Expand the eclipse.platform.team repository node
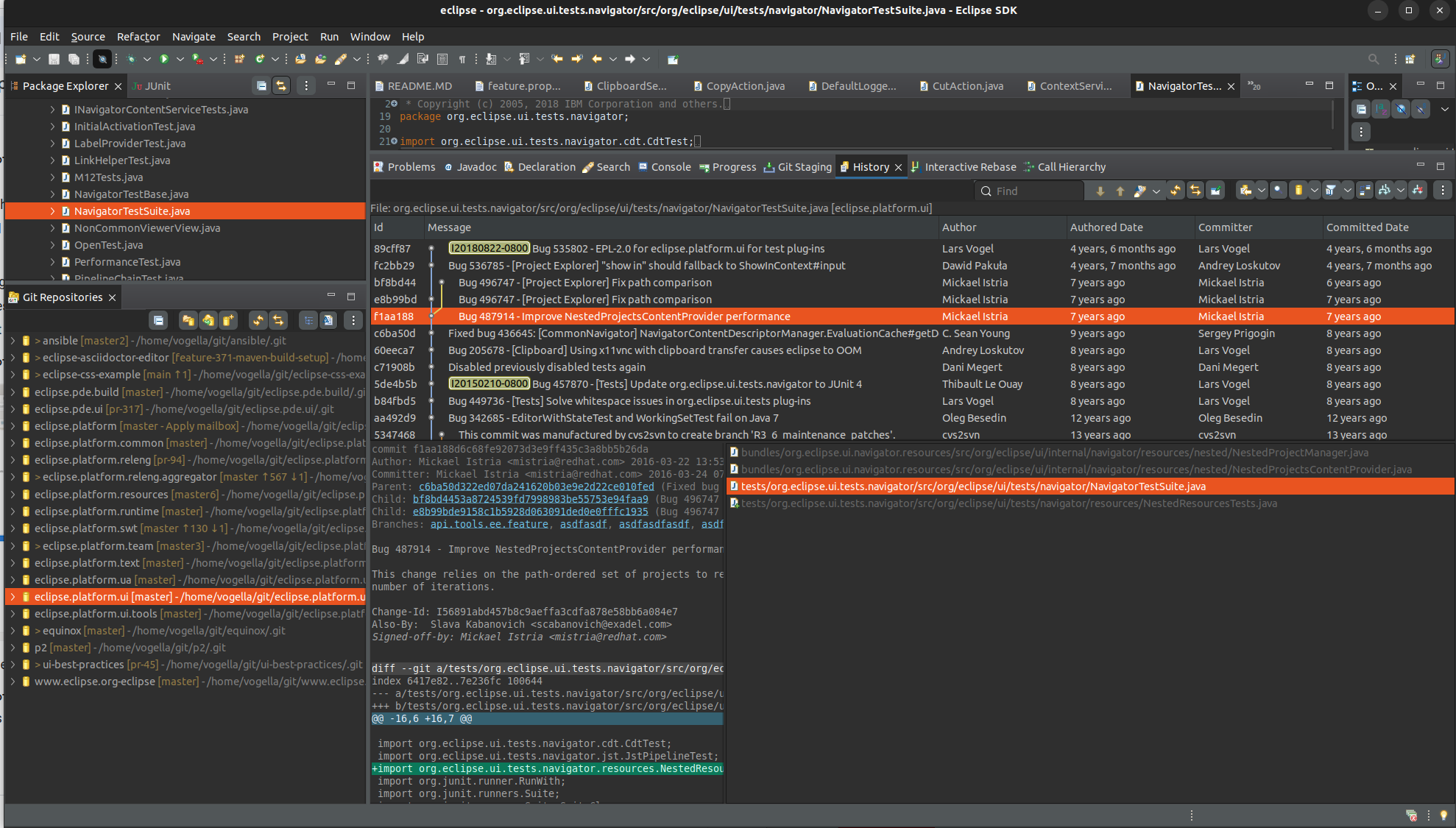The height and width of the screenshot is (828, 1456). [13, 546]
